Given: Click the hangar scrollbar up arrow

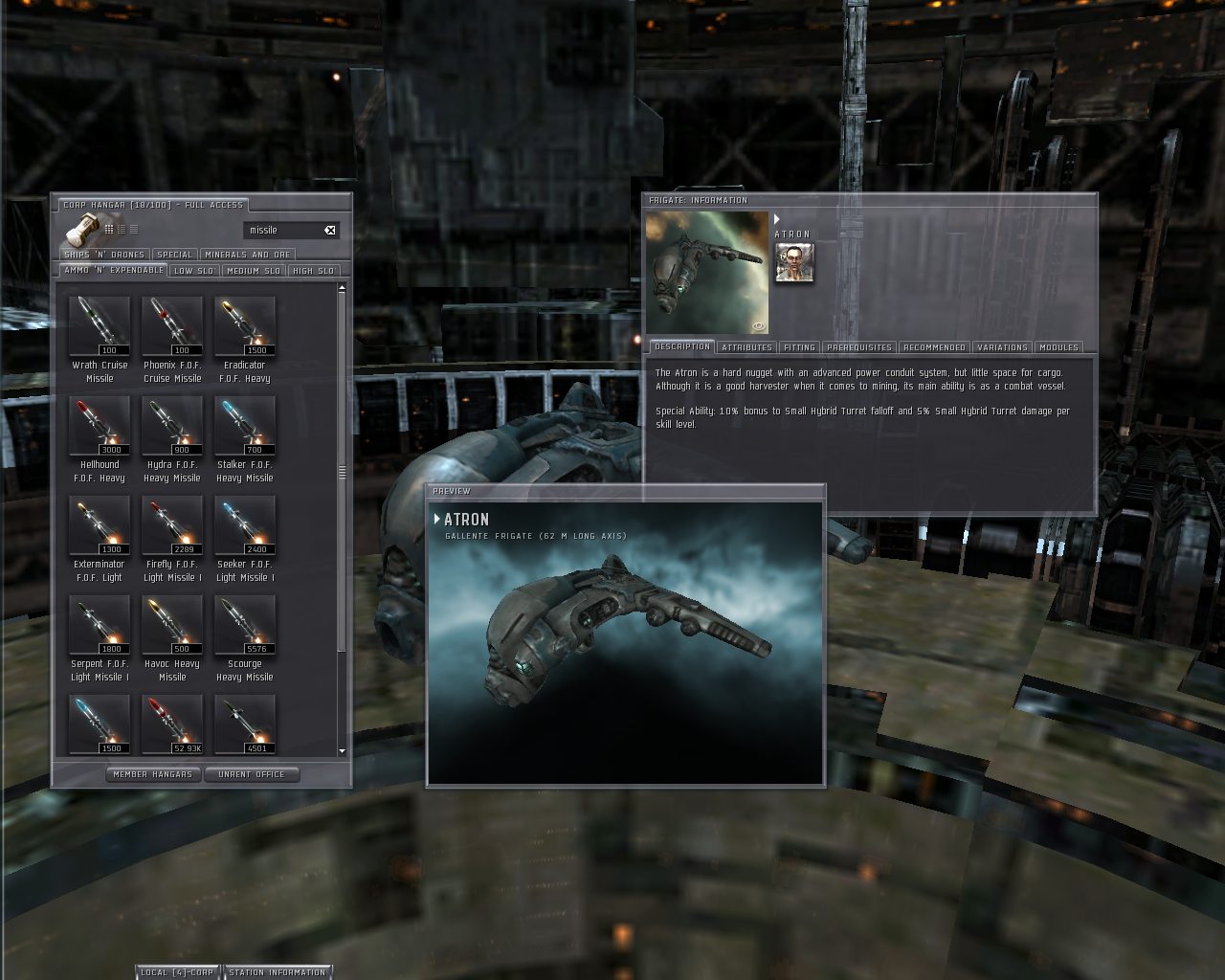Looking at the screenshot, I should pyautogui.click(x=342, y=288).
